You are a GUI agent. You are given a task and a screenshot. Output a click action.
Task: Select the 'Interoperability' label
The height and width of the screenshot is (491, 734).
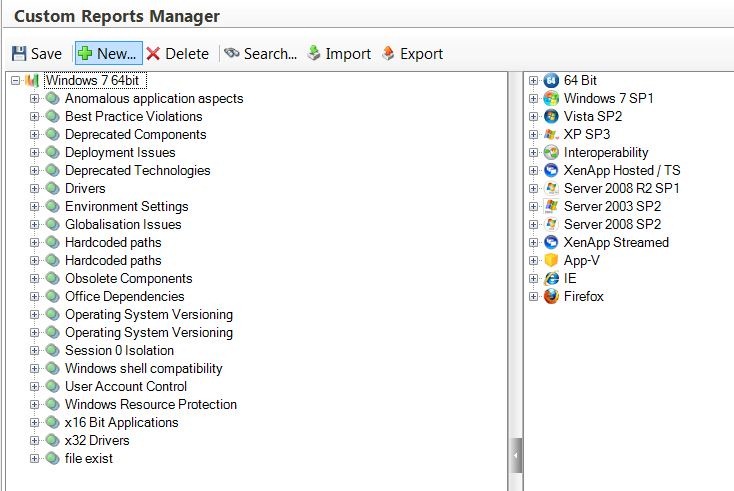click(606, 152)
